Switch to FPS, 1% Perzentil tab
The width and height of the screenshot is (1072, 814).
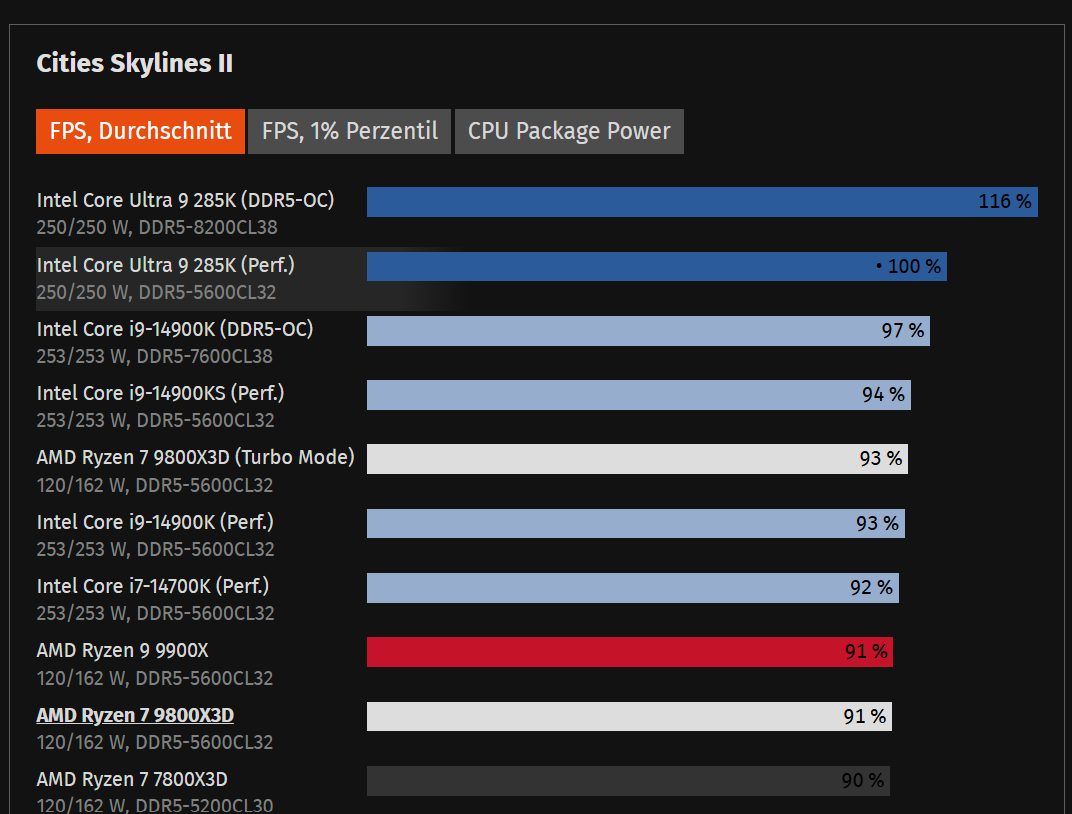[349, 131]
